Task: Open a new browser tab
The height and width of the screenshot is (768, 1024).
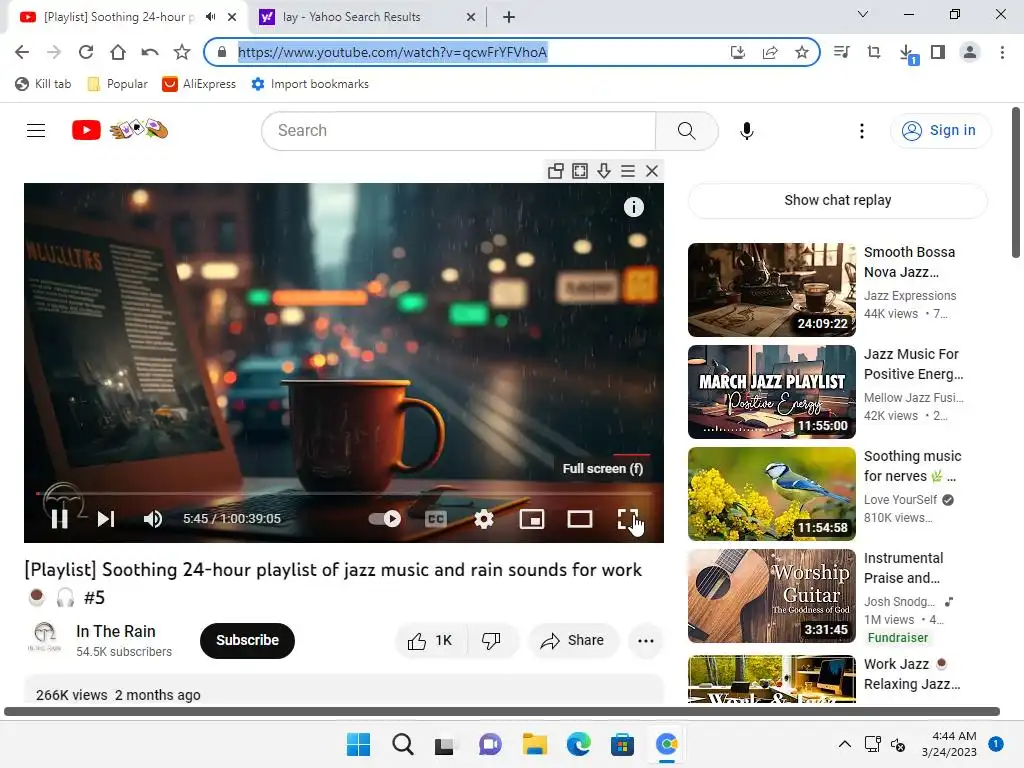Action: [509, 17]
